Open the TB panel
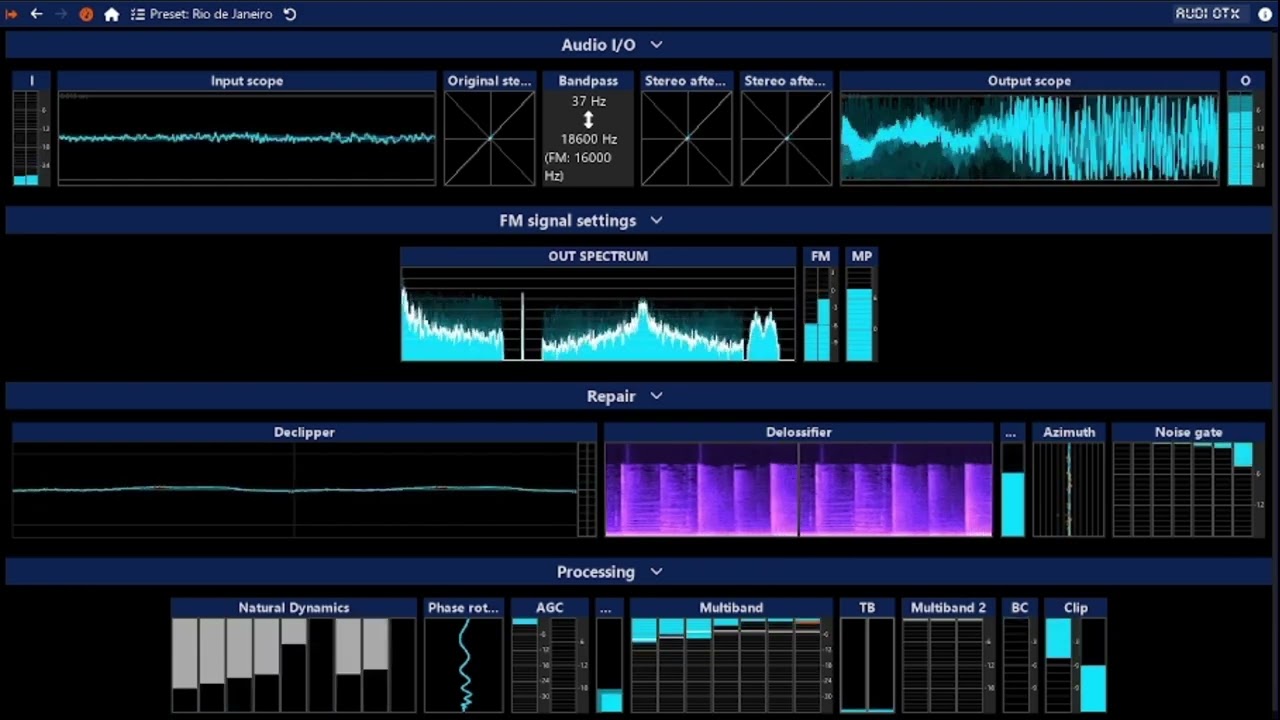The image size is (1280, 720). 867,655
